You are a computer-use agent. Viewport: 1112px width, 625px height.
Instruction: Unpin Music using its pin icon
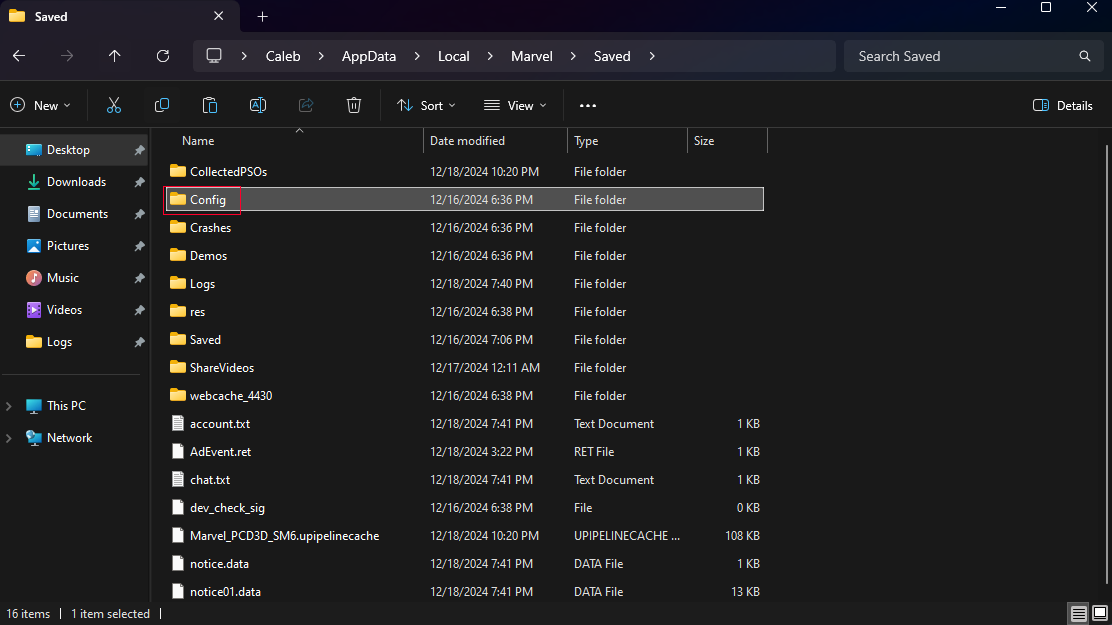point(139,278)
